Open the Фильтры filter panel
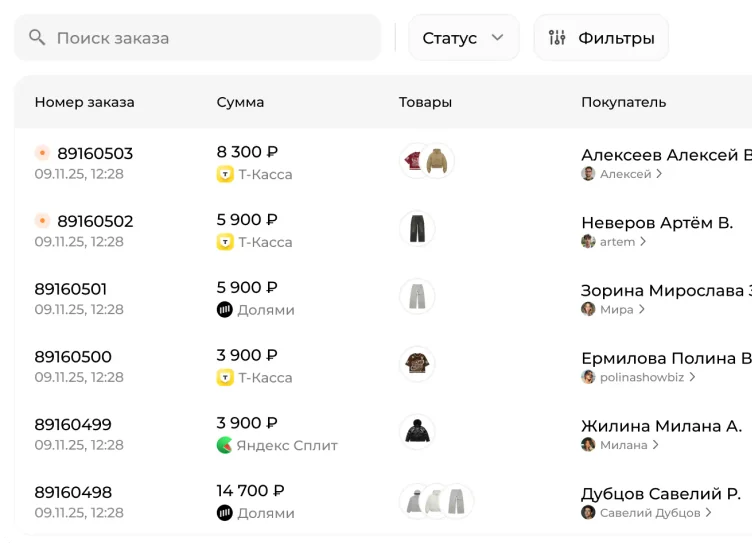The width and height of the screenshot is (752, 549). coord(601,37)
